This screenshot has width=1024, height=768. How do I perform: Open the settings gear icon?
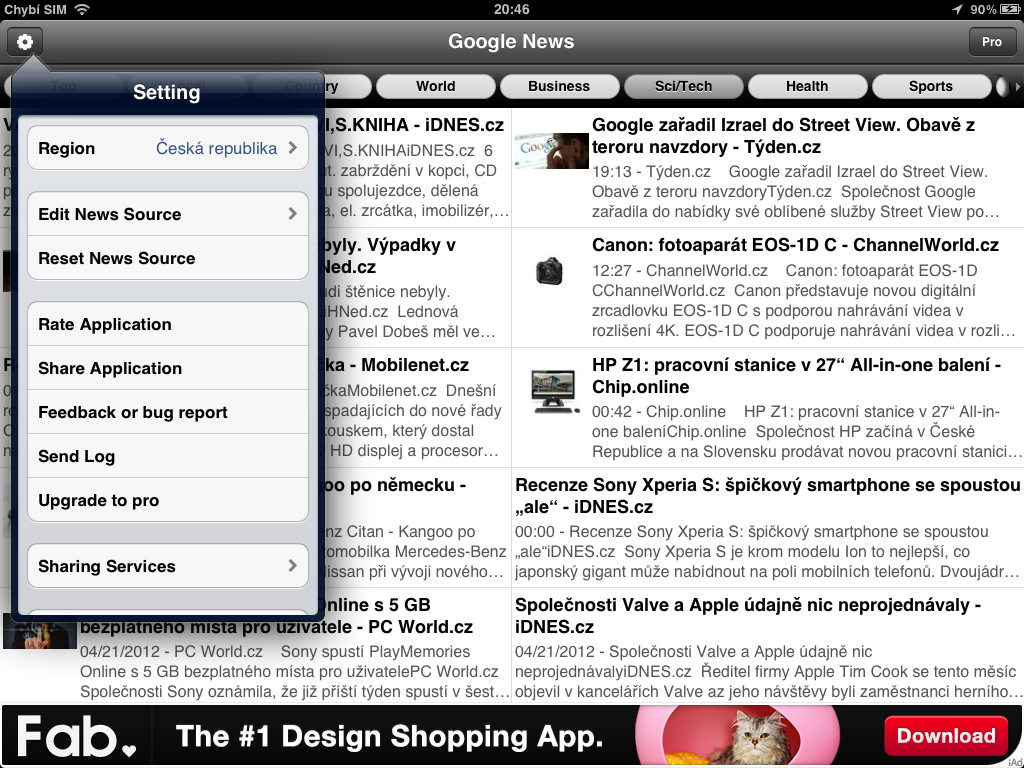click(25, 42)
